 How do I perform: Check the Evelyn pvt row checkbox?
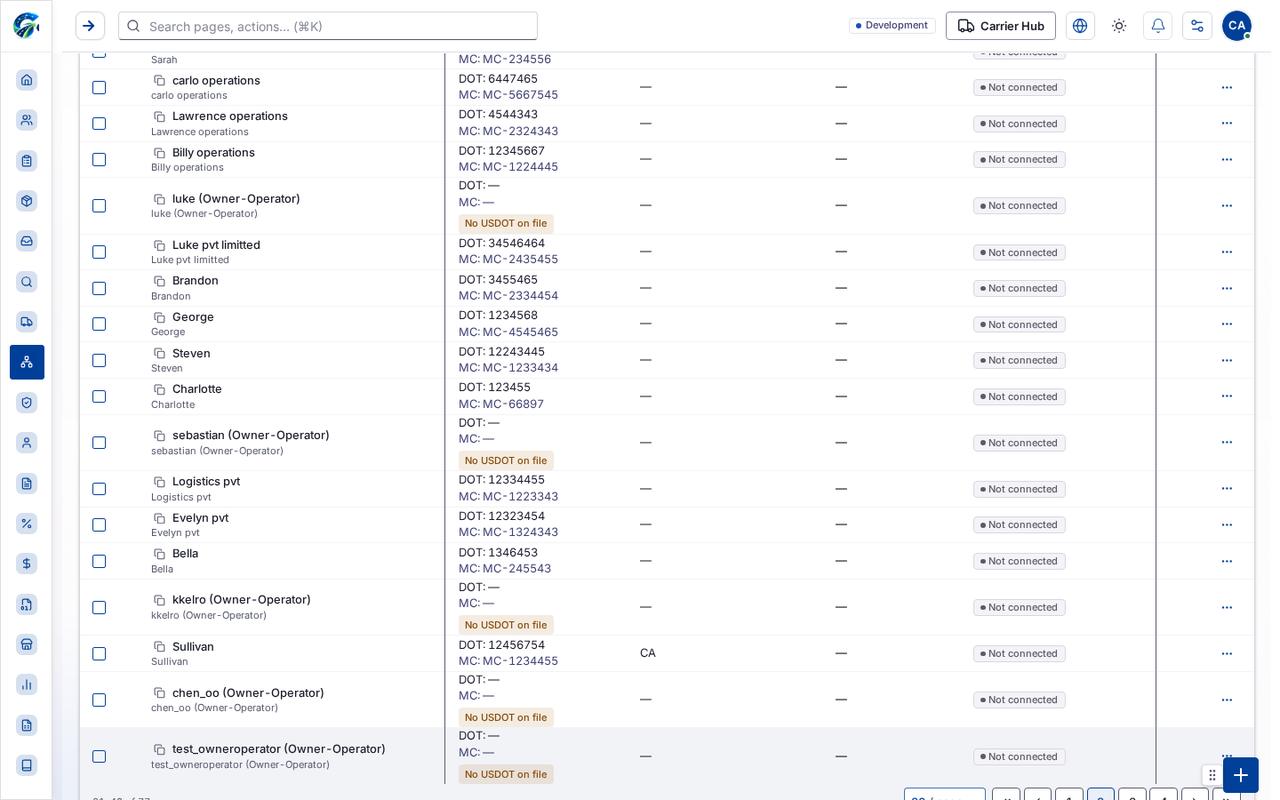(99, 525)
